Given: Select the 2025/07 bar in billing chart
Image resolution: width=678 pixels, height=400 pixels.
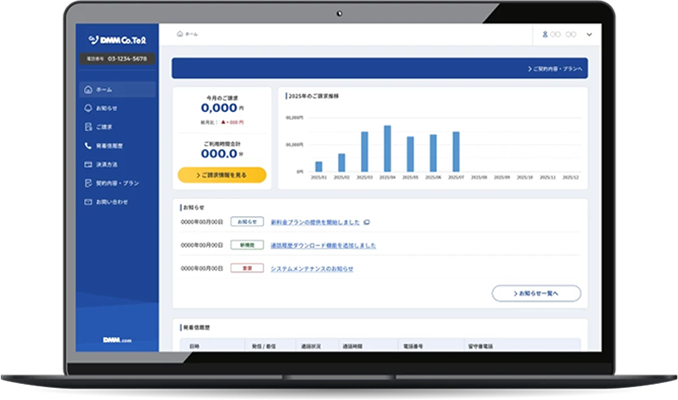Looking at the screenshot, I should tap(456, 152).
